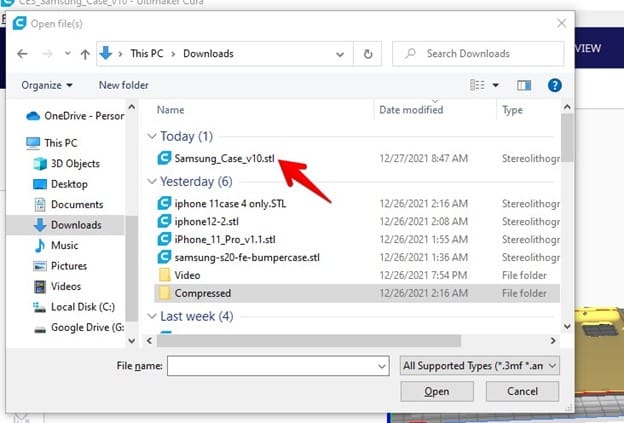This screenshot has width=624, height=423.
Task: Open Music folder in sidebar
Action: 56,246
